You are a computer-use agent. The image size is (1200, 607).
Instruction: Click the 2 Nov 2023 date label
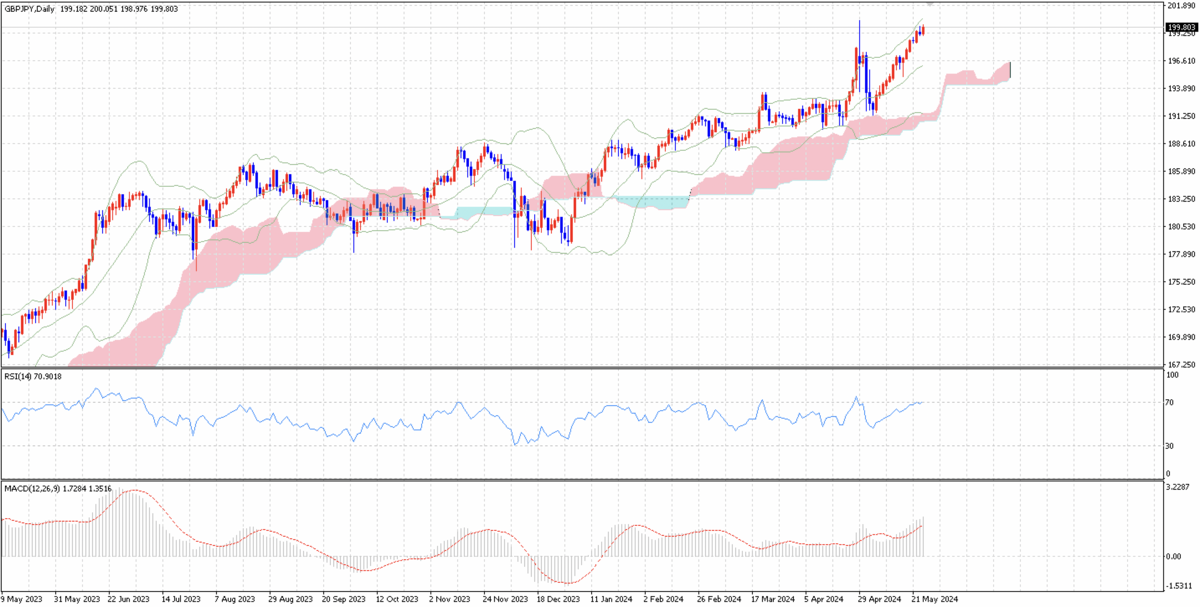click(x=451, y=600)
